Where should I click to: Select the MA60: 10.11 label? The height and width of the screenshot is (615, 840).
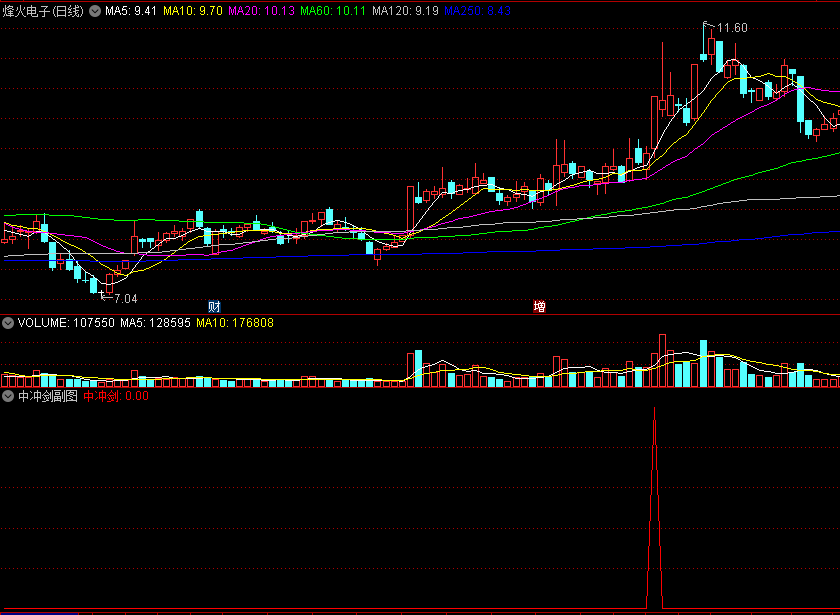(333, 11)
